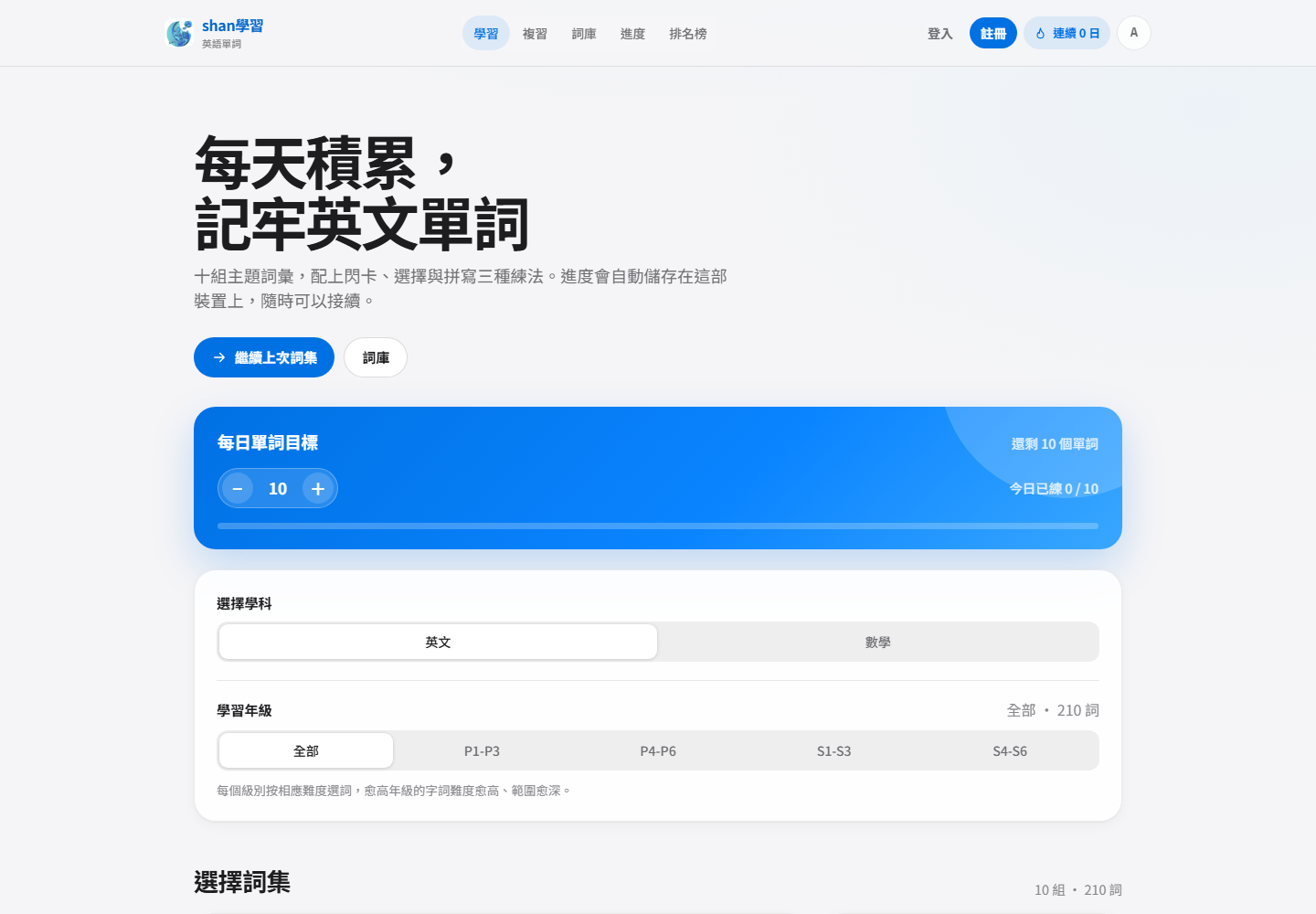1316x914 pixels.
Task: Select the P1-P3 grade level
Action: pos(482,750)
